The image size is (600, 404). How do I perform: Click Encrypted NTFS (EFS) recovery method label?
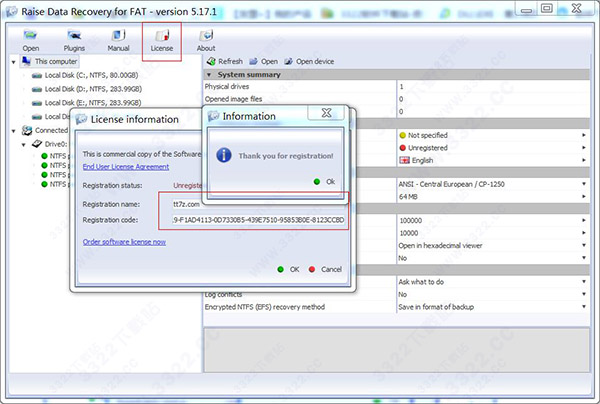point(265,307)
